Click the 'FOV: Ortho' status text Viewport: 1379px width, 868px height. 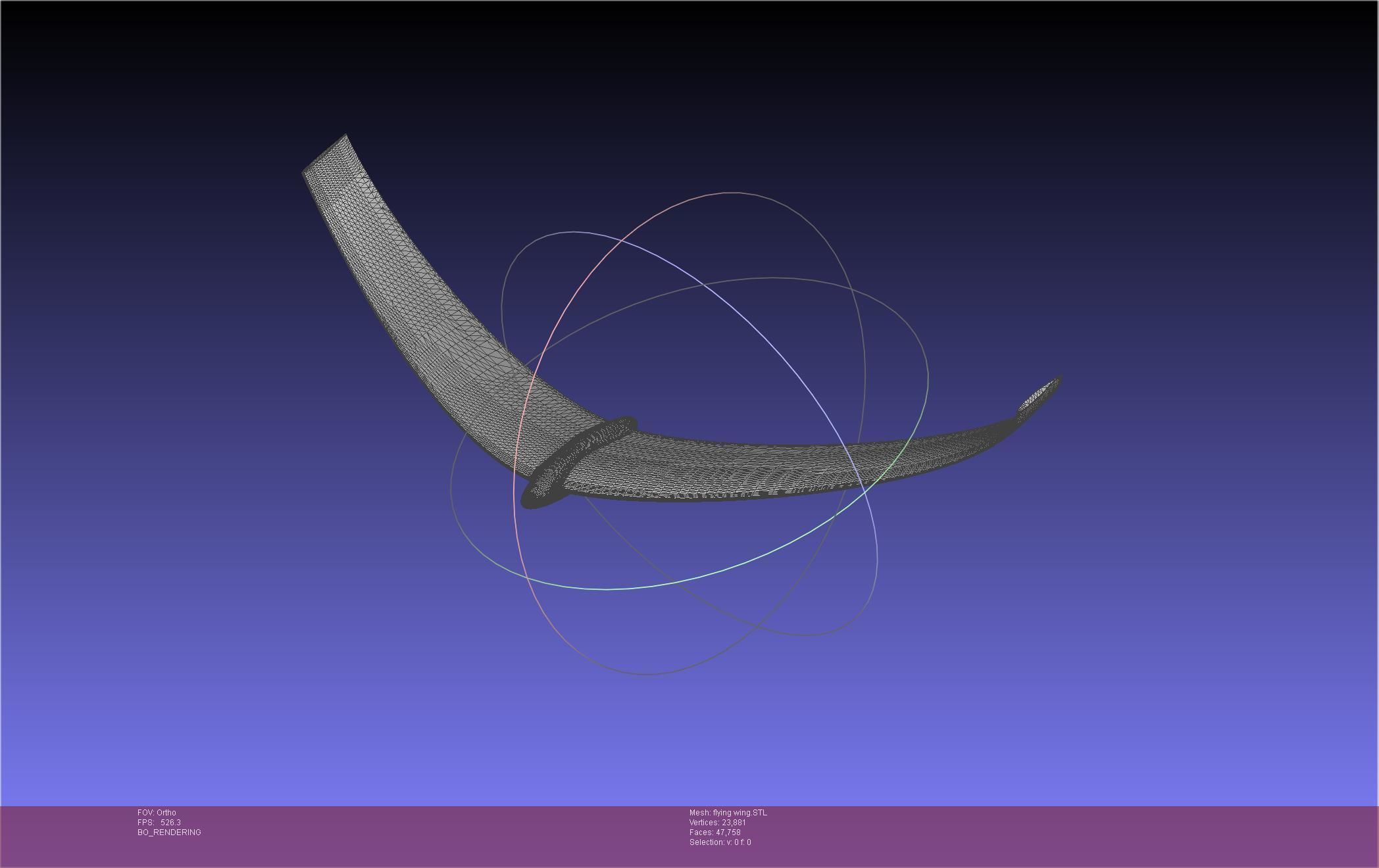coord(157,813)
